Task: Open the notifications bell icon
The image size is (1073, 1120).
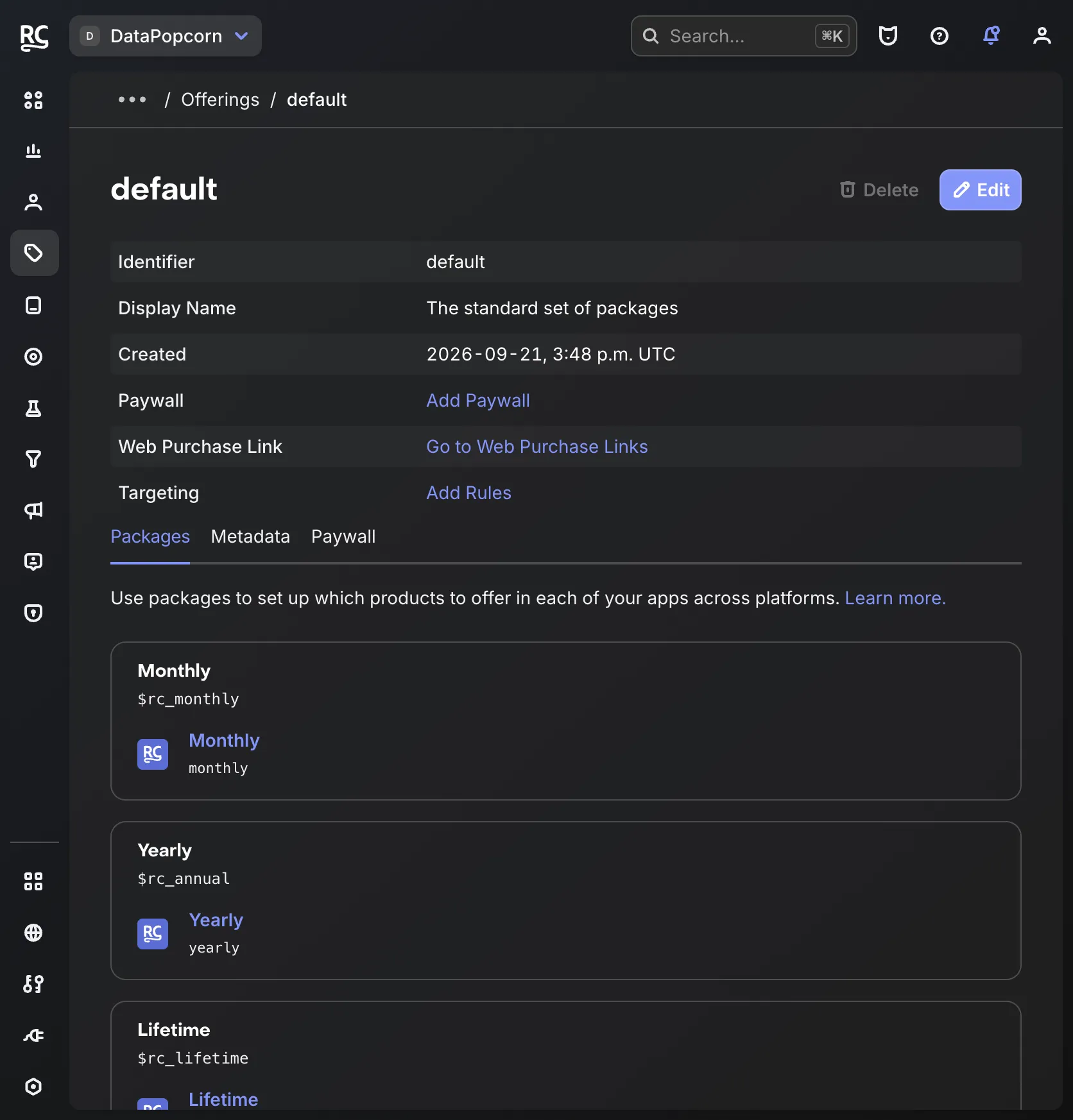Action: [991, 36]
